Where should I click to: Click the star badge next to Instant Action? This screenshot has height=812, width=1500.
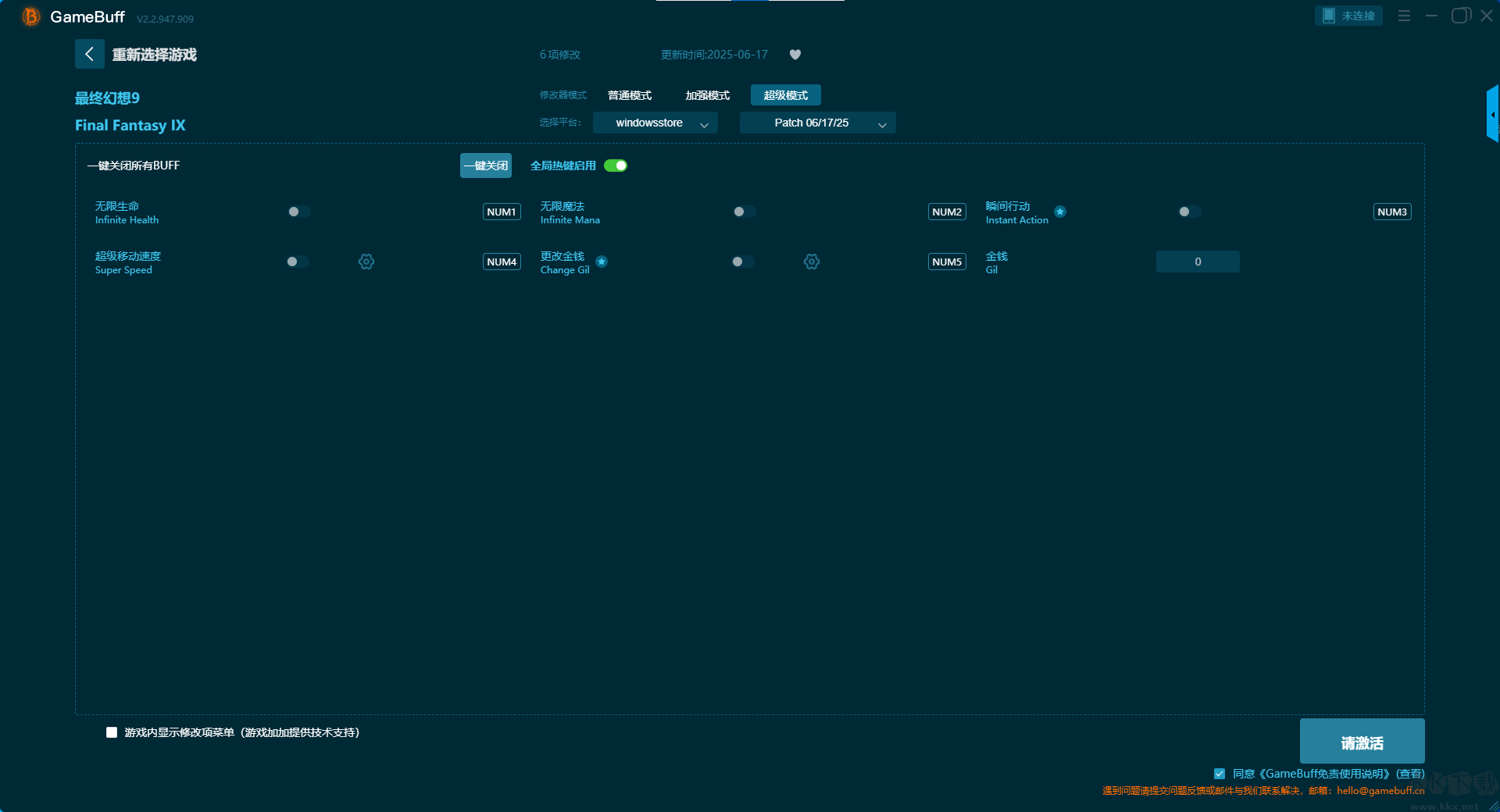pyautogui.click(x=1060, y=212)
